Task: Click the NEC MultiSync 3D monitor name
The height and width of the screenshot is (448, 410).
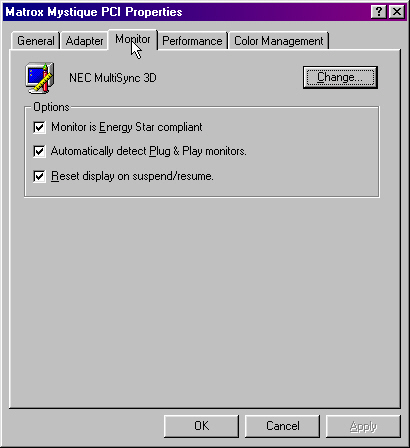Action: click(113, 78)
